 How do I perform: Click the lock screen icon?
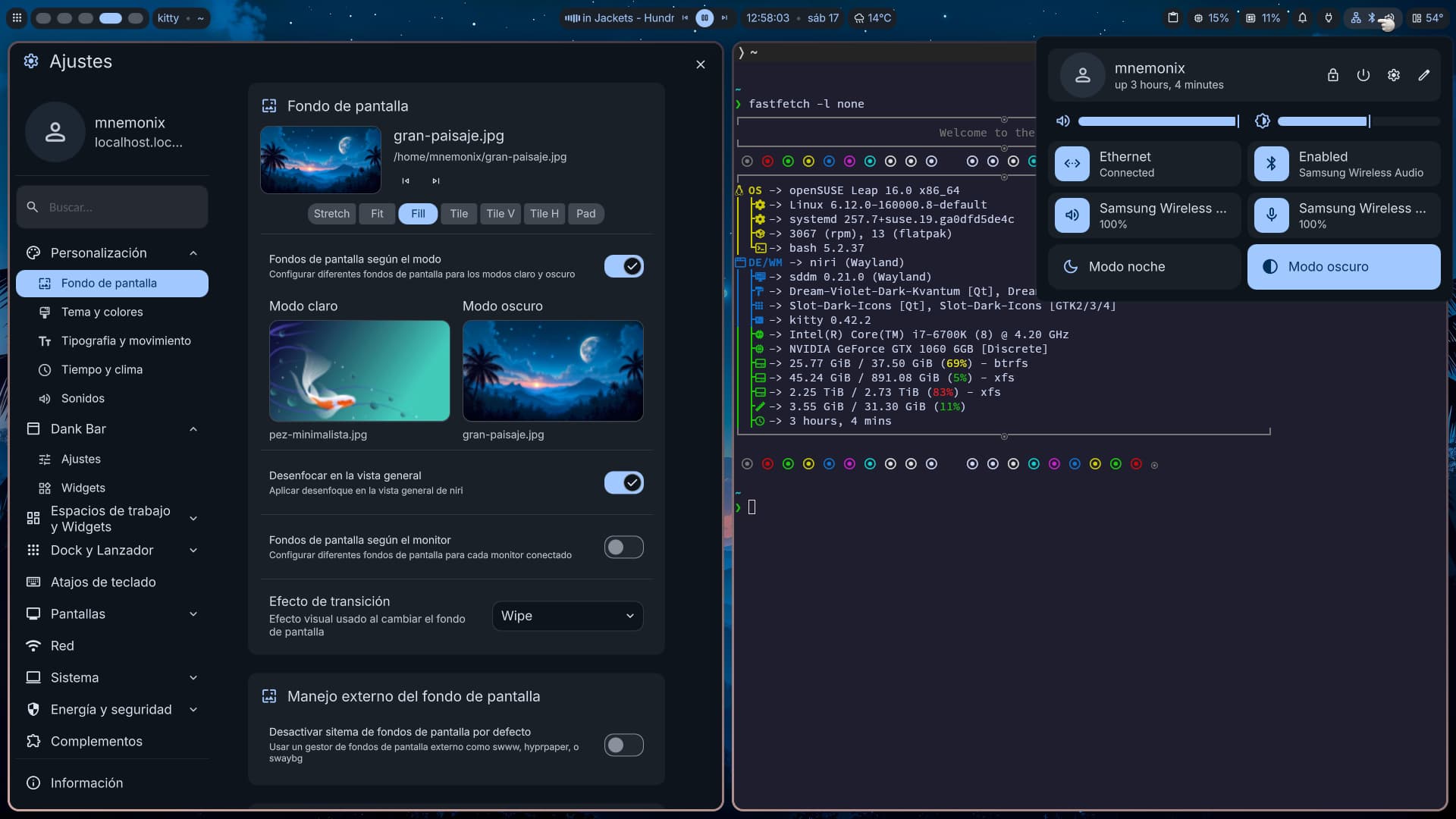pos(1332,75)
